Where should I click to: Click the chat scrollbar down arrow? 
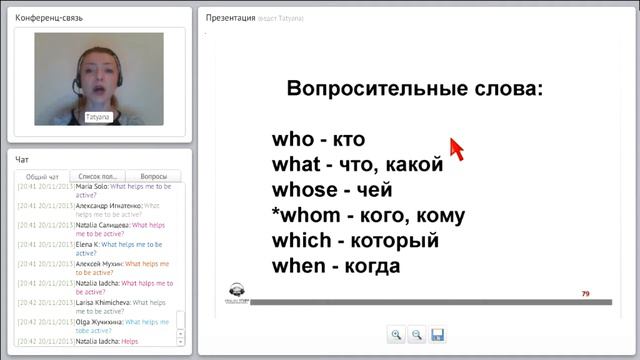pos(180,342)
